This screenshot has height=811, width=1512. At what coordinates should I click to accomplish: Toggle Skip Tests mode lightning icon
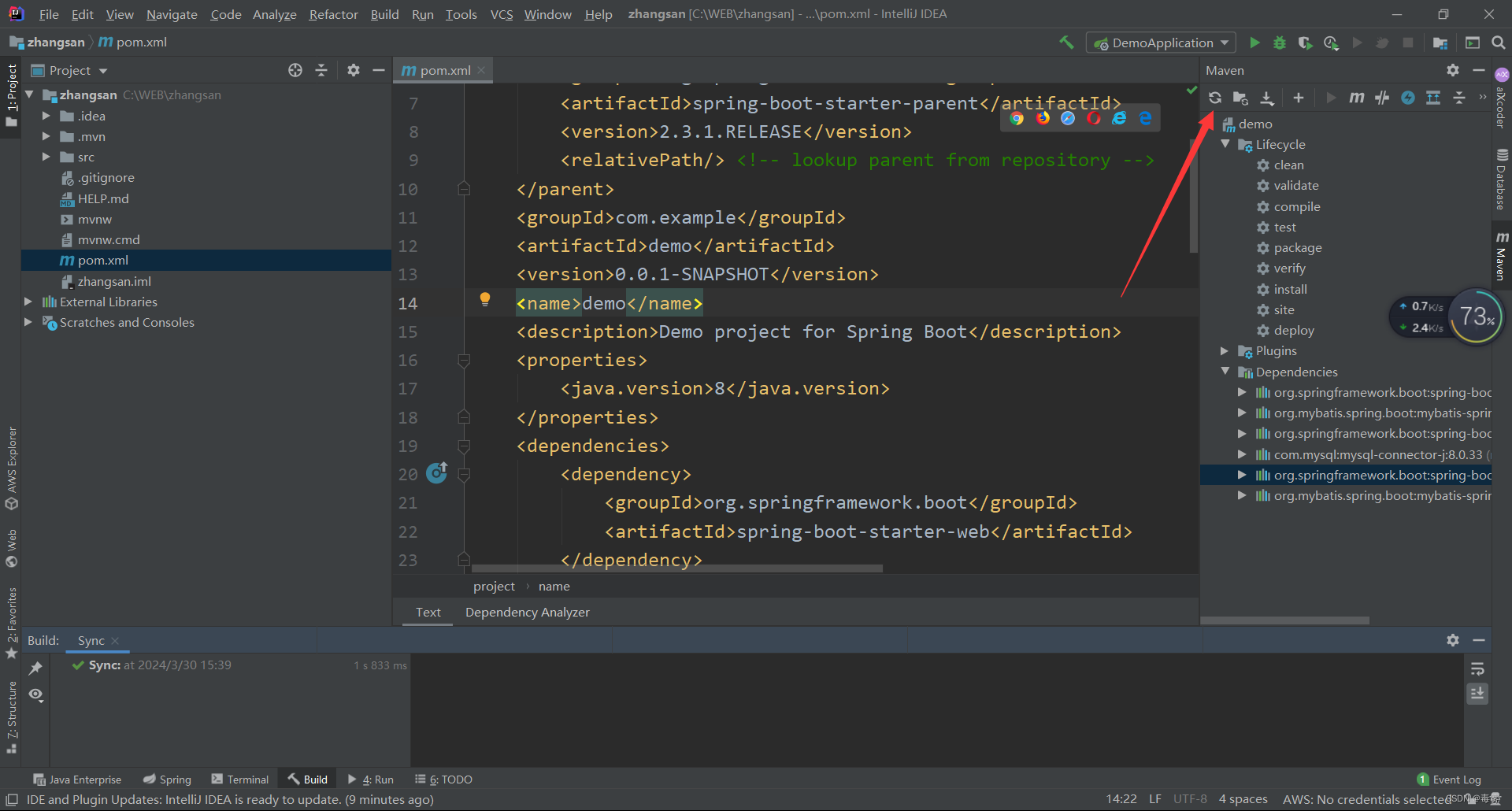coord(1408,98)
